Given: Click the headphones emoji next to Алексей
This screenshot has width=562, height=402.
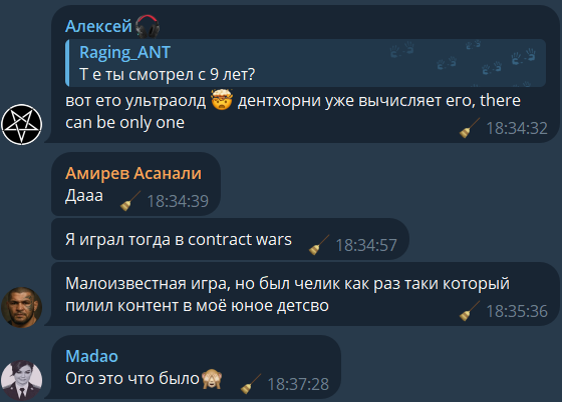Looking at the screenshot, I should (x=147, y=27).
